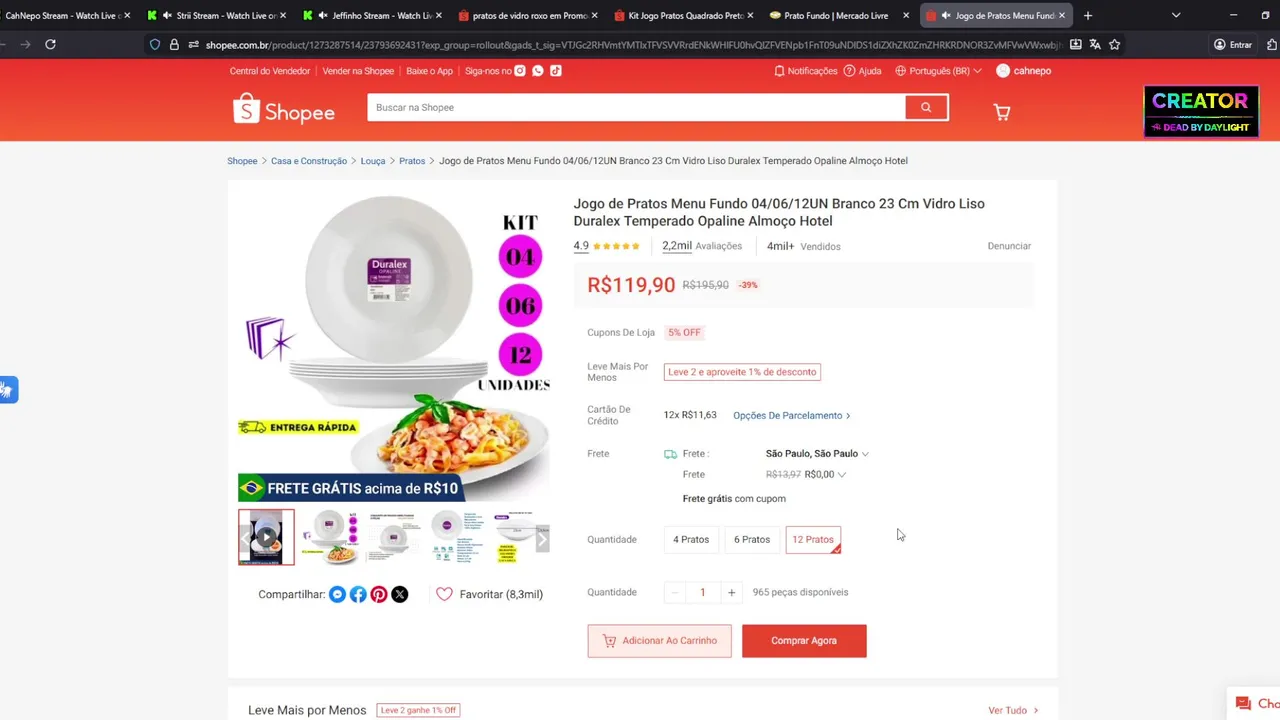Viewport: 1280px width, 720px height.
Task: Share product via X icon
Action: coord(400,594)
